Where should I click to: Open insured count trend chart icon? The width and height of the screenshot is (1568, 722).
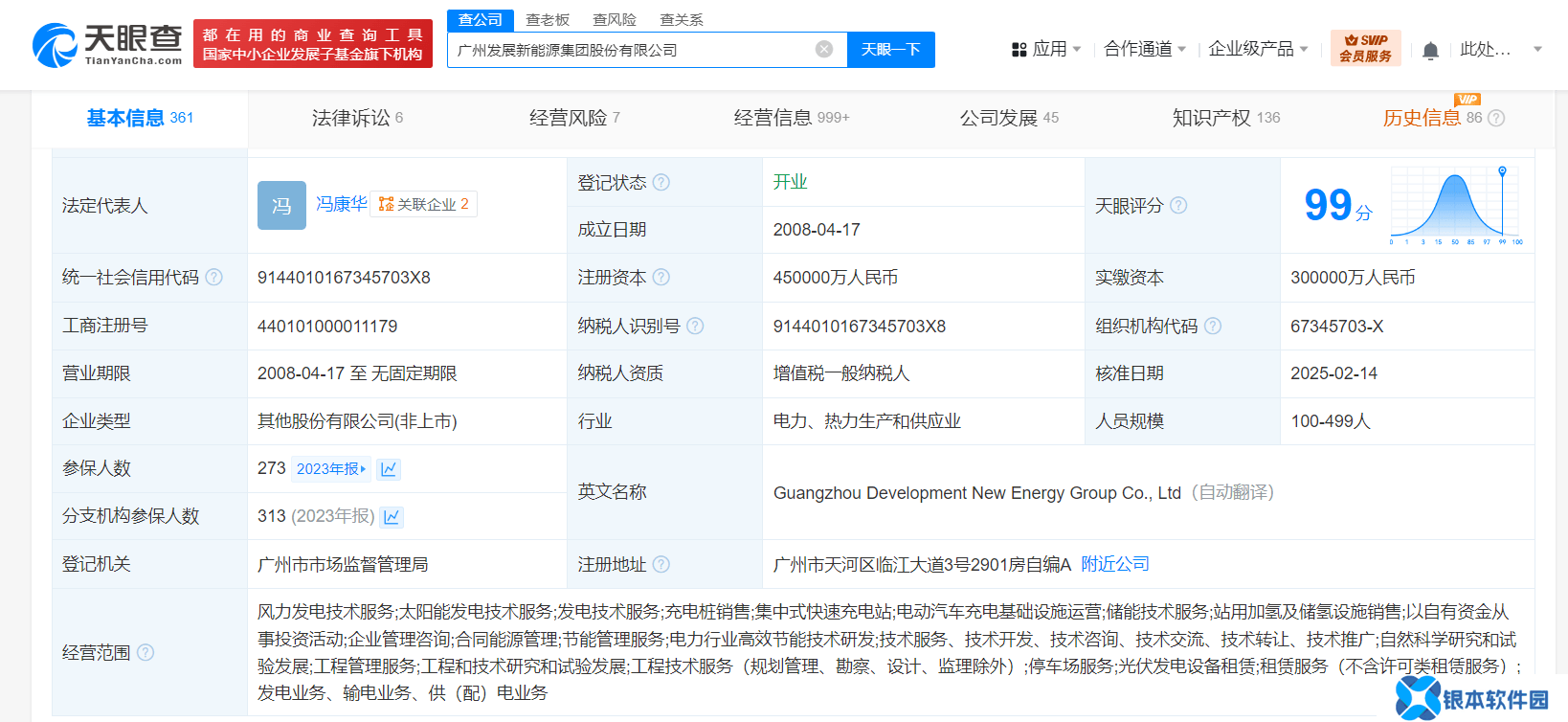pos(389,469)
